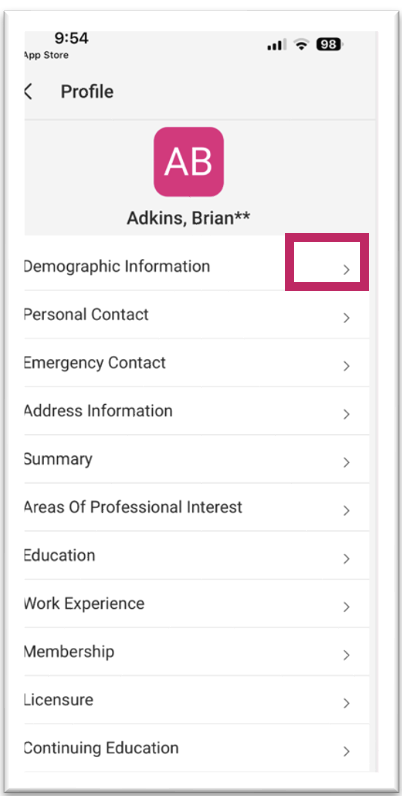The width and height of the screenshot is (402, 796).
Task: Open Continuing Education section
Action: pos(196,748)
